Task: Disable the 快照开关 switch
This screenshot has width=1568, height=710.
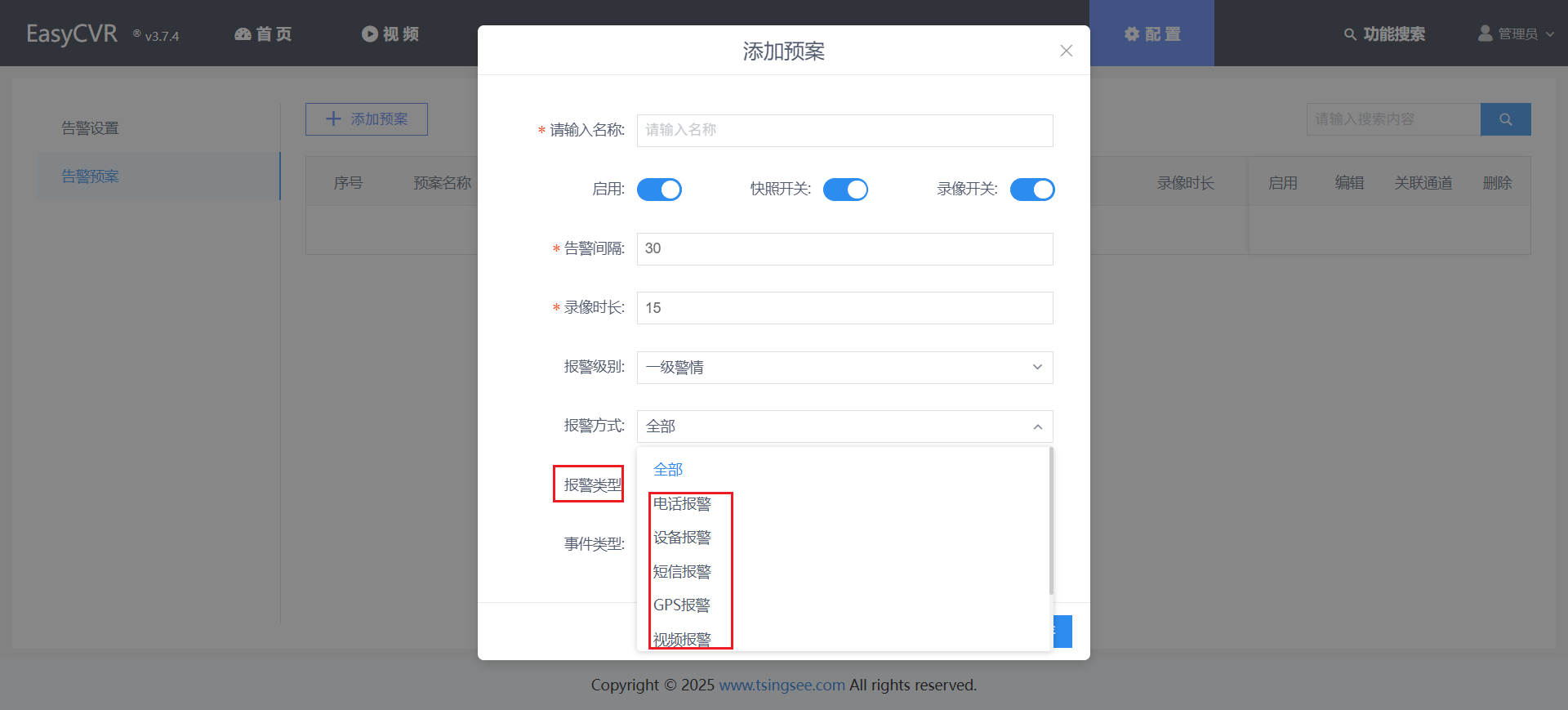Action: coord(845,190)
